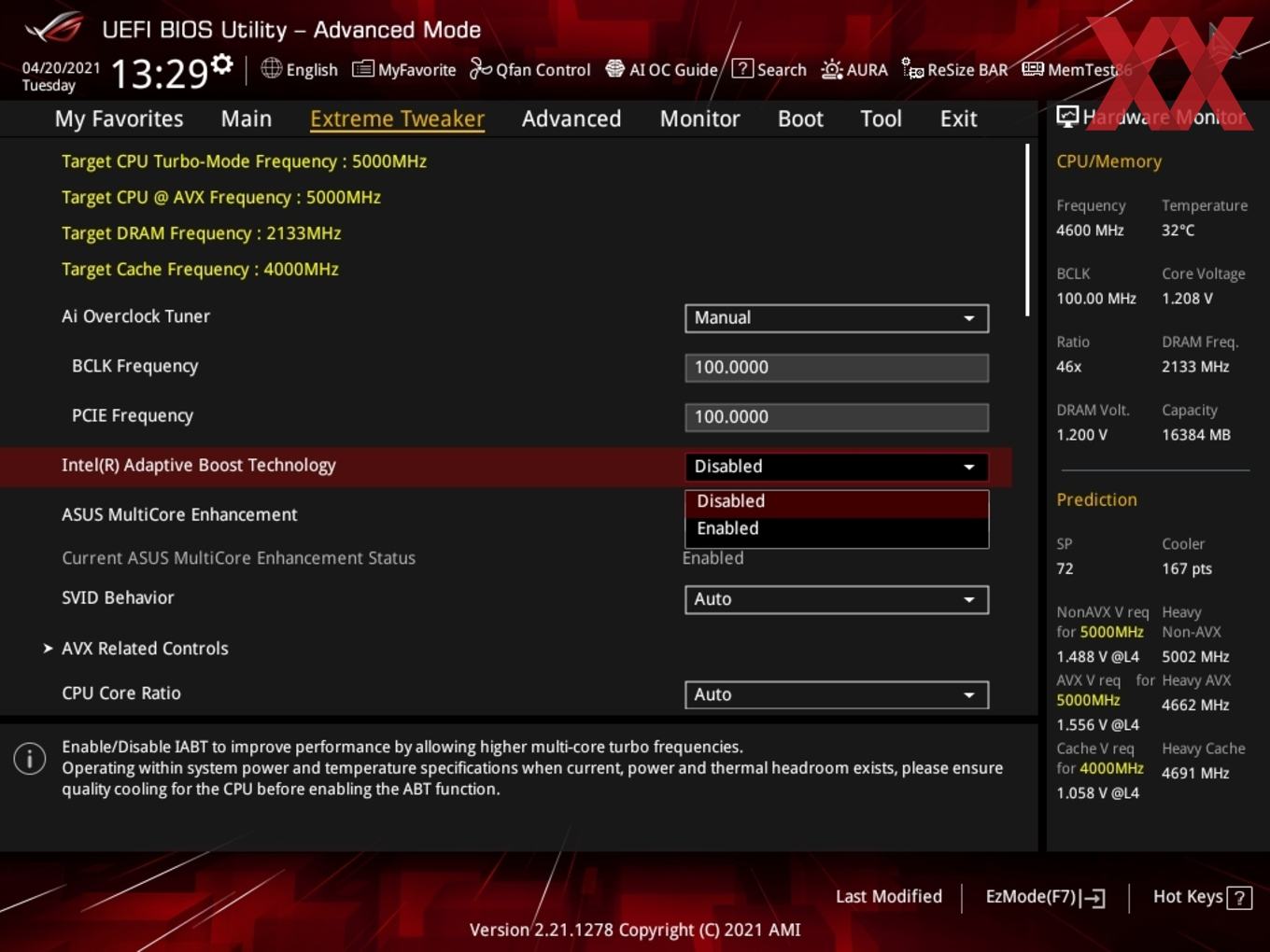Click the EzMode exit arrow icon
The height and width of the screenshot is (952, 1270).
point(1093,898)
